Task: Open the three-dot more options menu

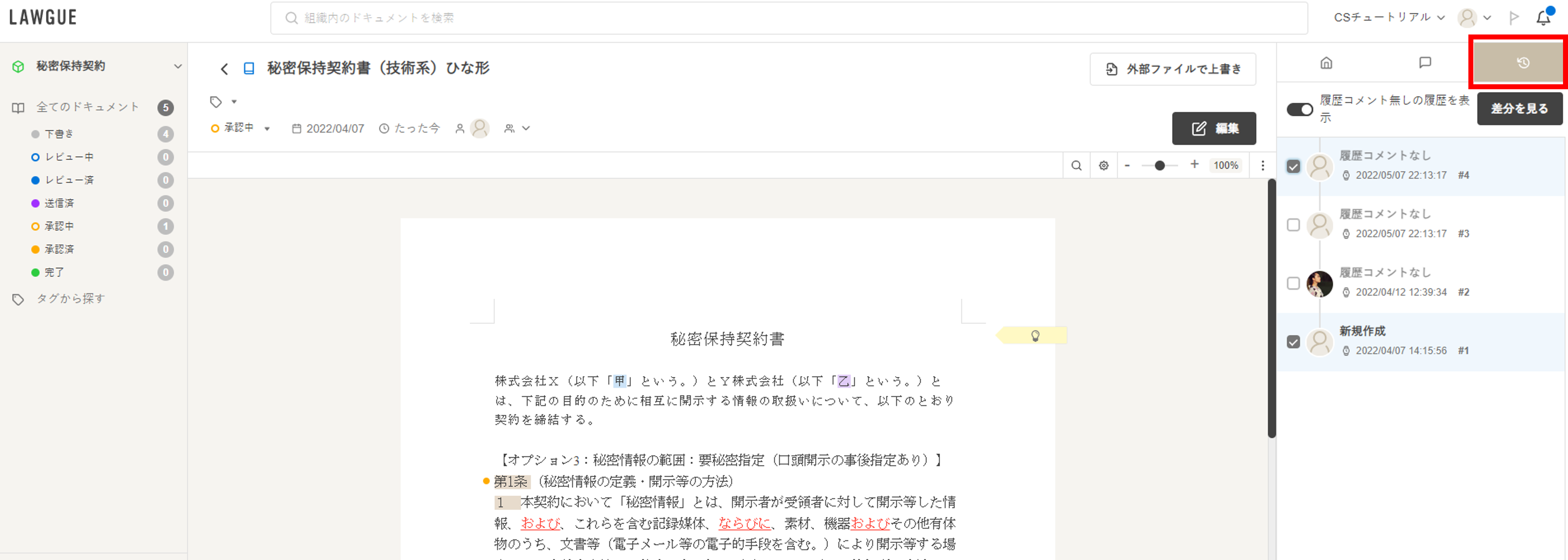Action: tap(1262, 165)
